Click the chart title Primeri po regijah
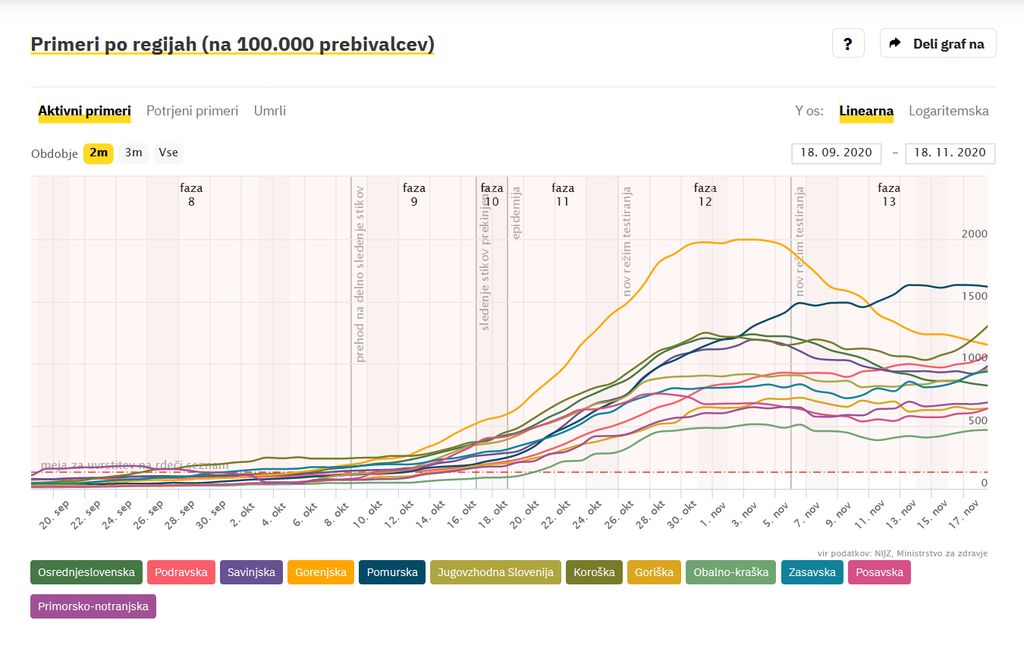The height and width of the screenshot is (658, 1024). [x=232, y=45]
